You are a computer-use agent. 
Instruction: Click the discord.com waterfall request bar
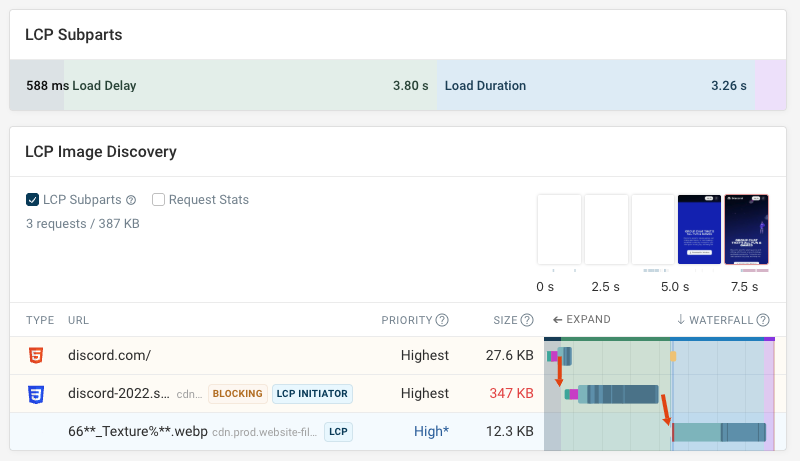559,356
